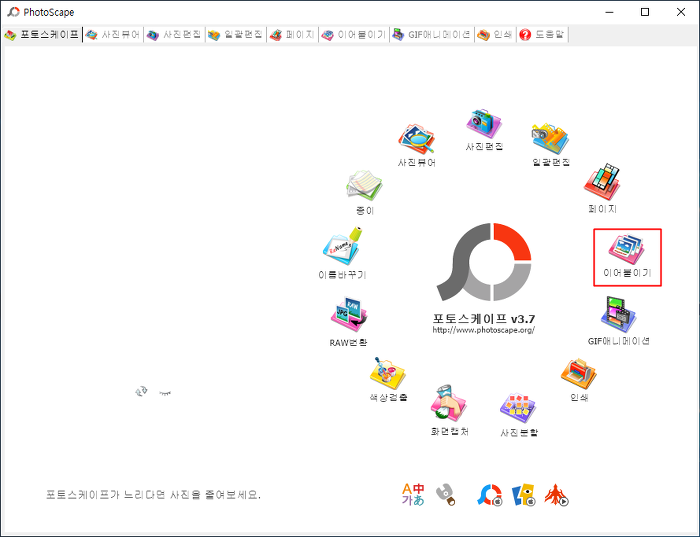Image resolution: width=700 pixels, height=537 pixels.
Task: Launch the GIF애니메이션 icon in circle
Action: (618, 321)
